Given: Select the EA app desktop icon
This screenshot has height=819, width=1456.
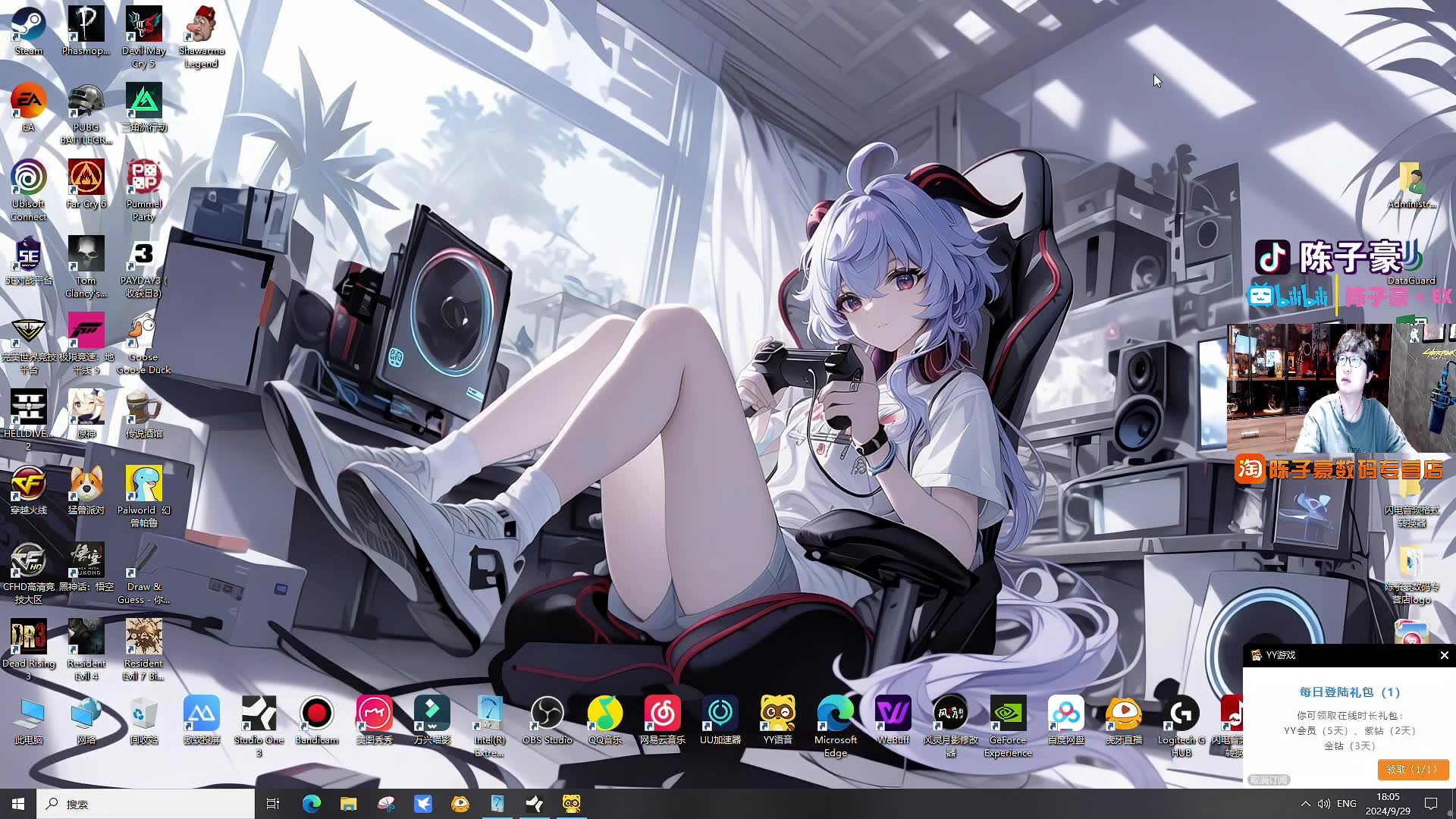Looking at the screenshot, I should pos(29,107).
